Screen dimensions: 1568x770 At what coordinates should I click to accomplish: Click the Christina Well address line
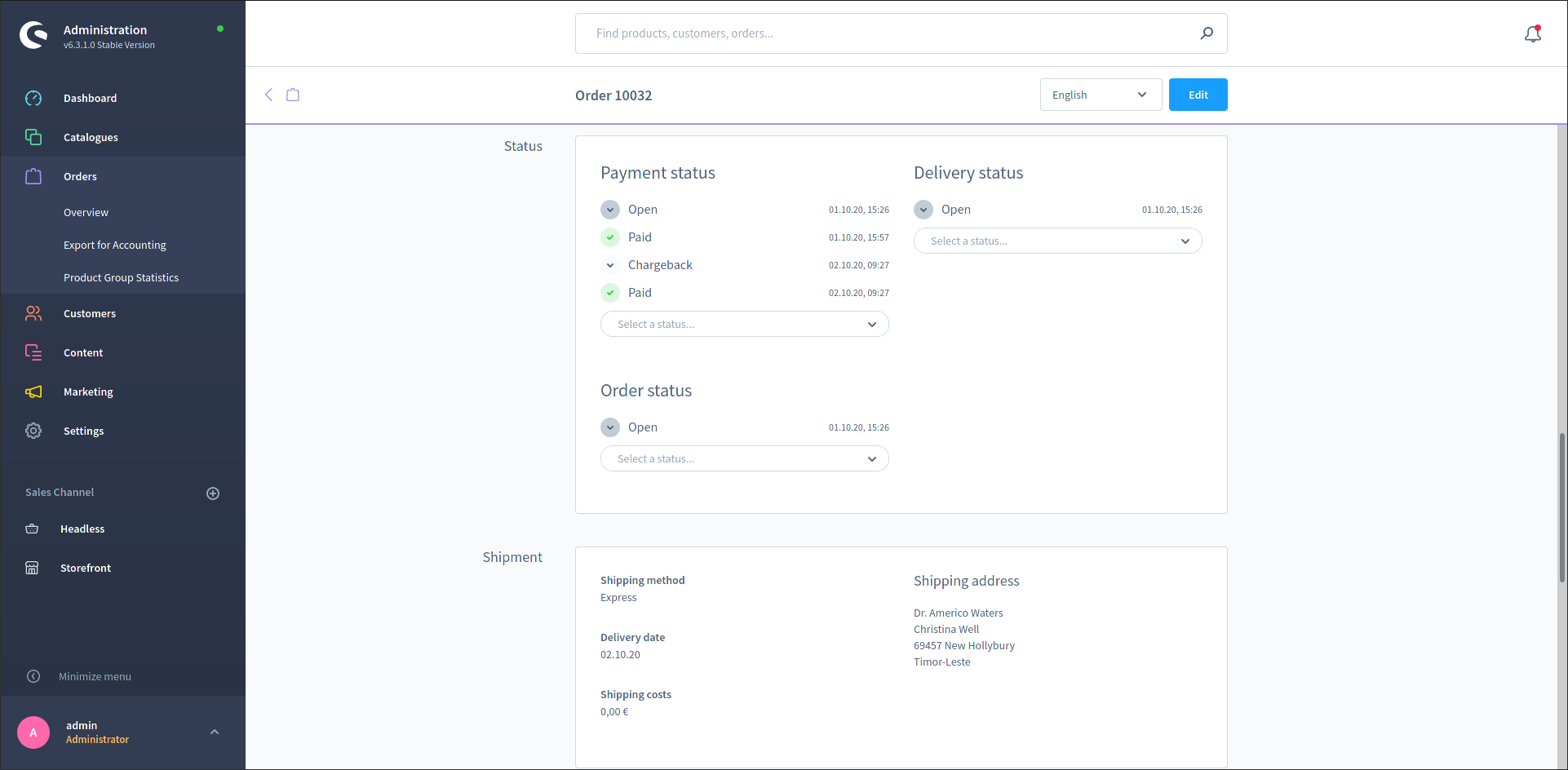point(946,630)
